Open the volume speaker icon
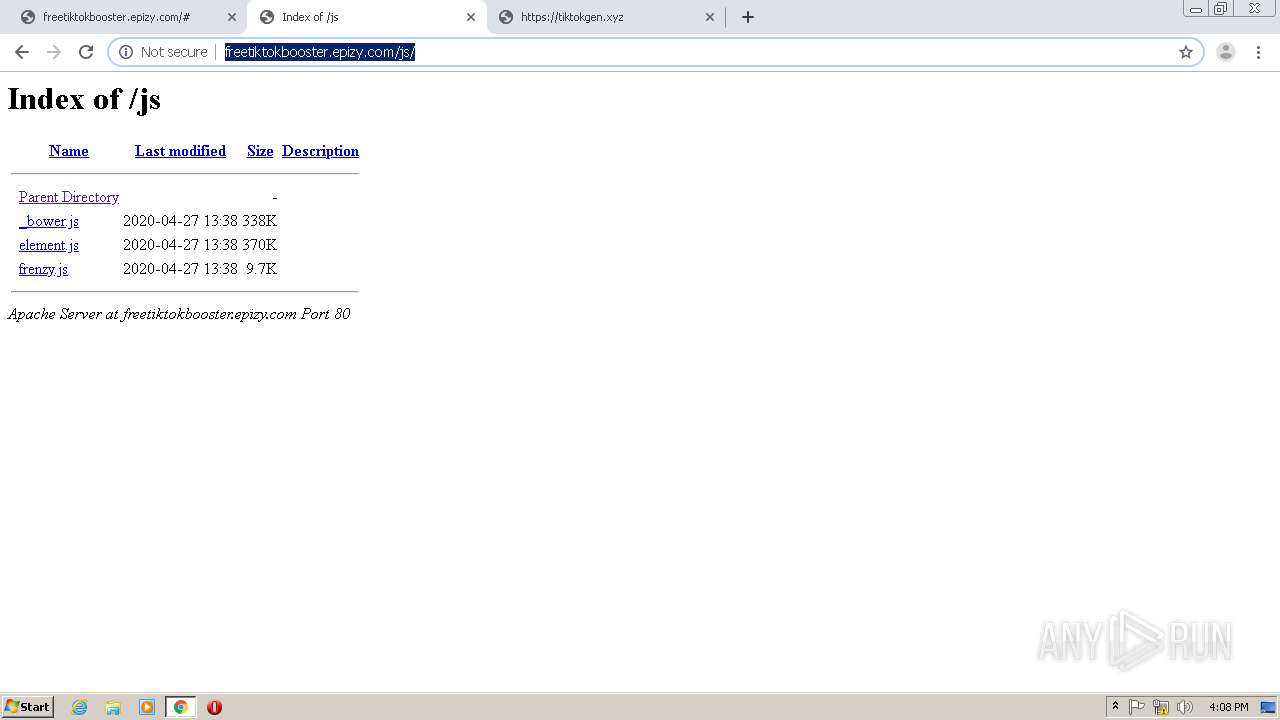1280x720 pixels. 1185,707
